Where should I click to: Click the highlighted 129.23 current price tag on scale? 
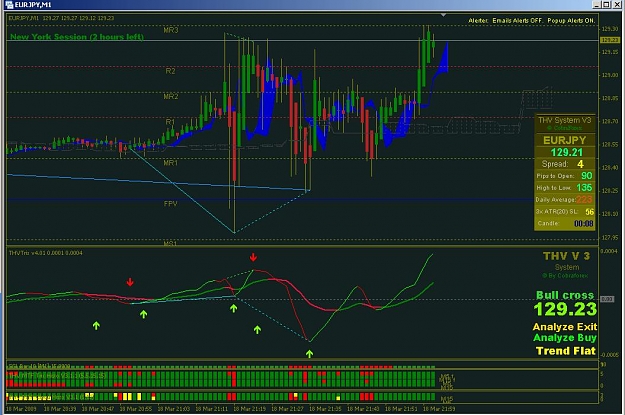pyautogui.click(x=610, y=40)
